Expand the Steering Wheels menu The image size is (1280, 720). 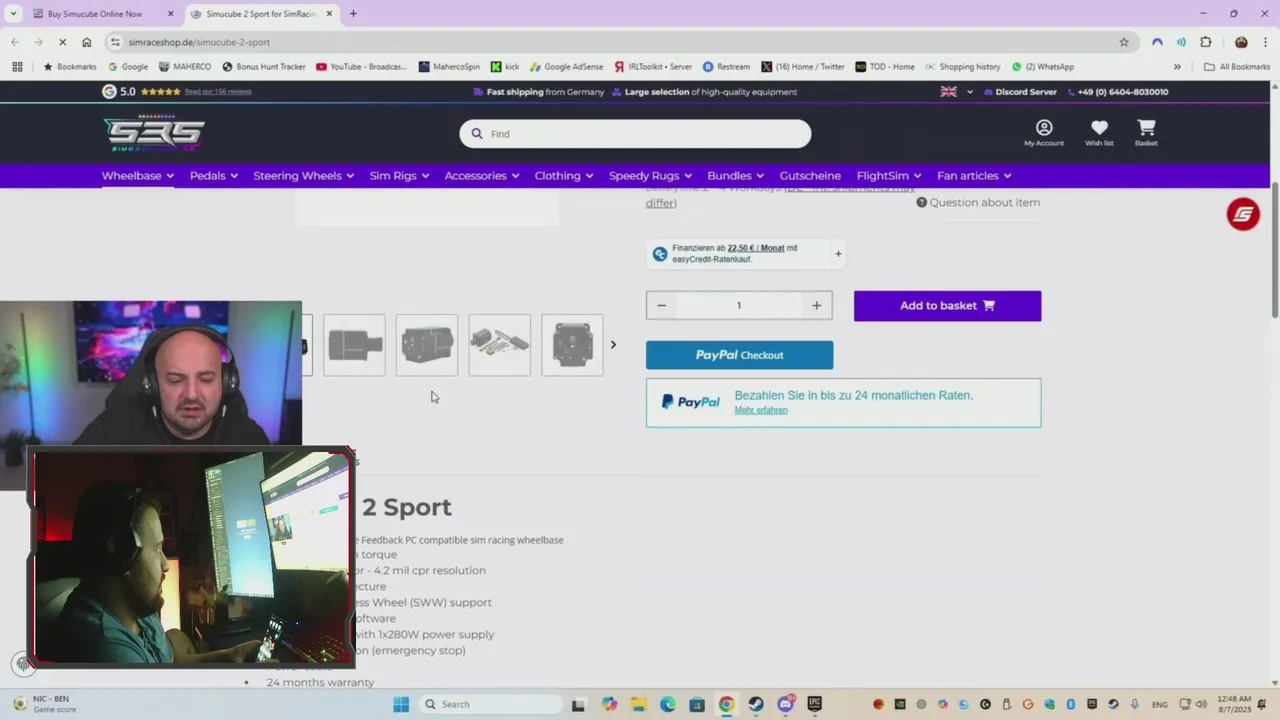(x=304, y=176)
